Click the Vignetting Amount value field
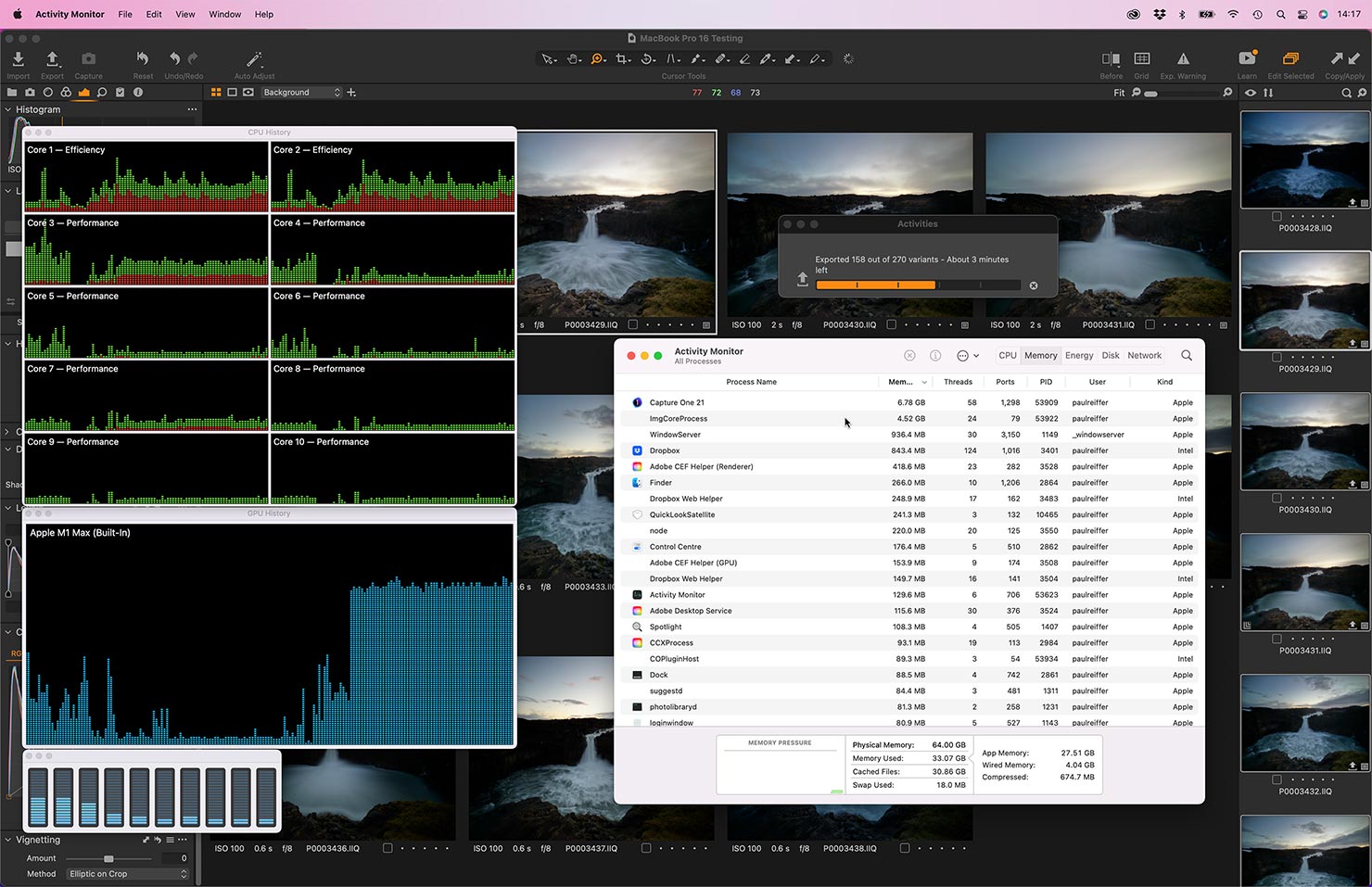Viewport: 1372px width, 887px height. pos(174,858)
